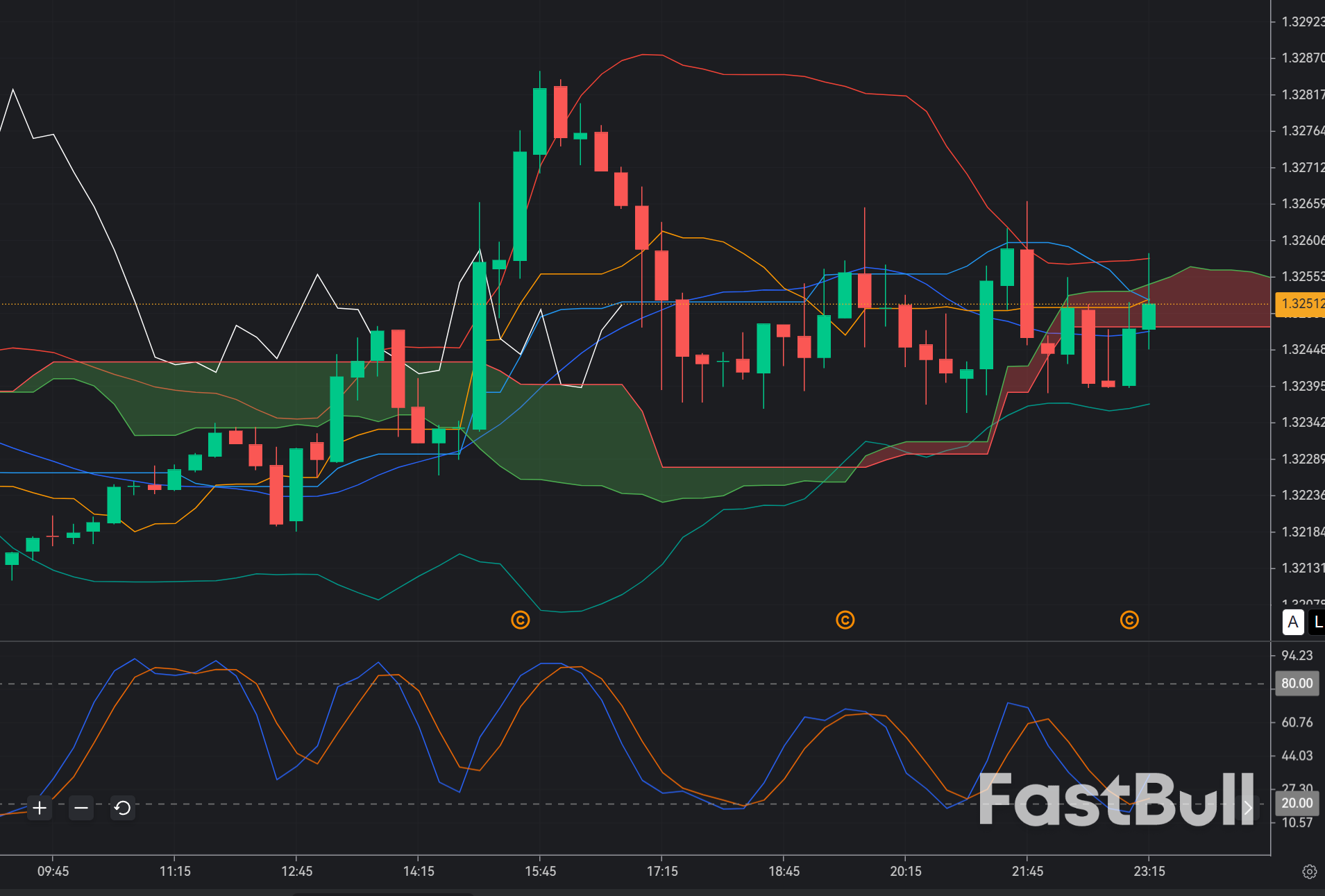
Task: Click the zoom in button on the chart
Action: tap(40, 808)
